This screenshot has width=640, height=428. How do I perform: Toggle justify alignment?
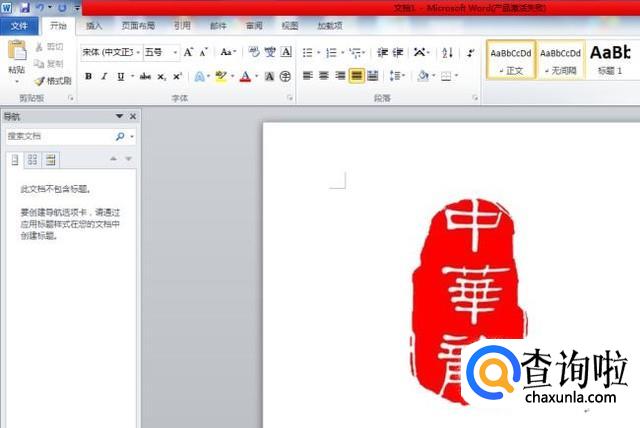(356, 75)
